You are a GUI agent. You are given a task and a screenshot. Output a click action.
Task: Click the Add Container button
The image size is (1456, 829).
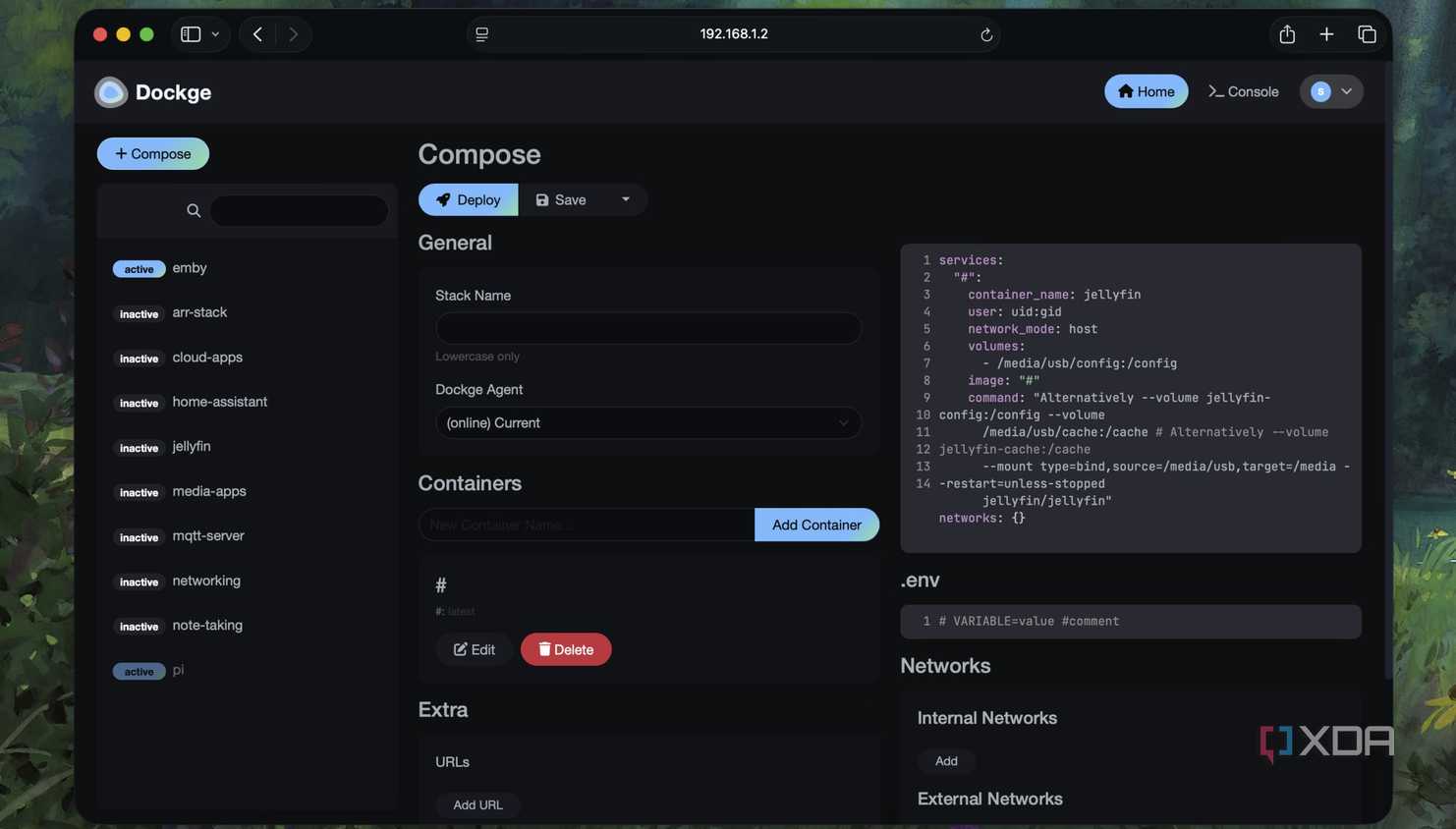[x=816, y=525]
